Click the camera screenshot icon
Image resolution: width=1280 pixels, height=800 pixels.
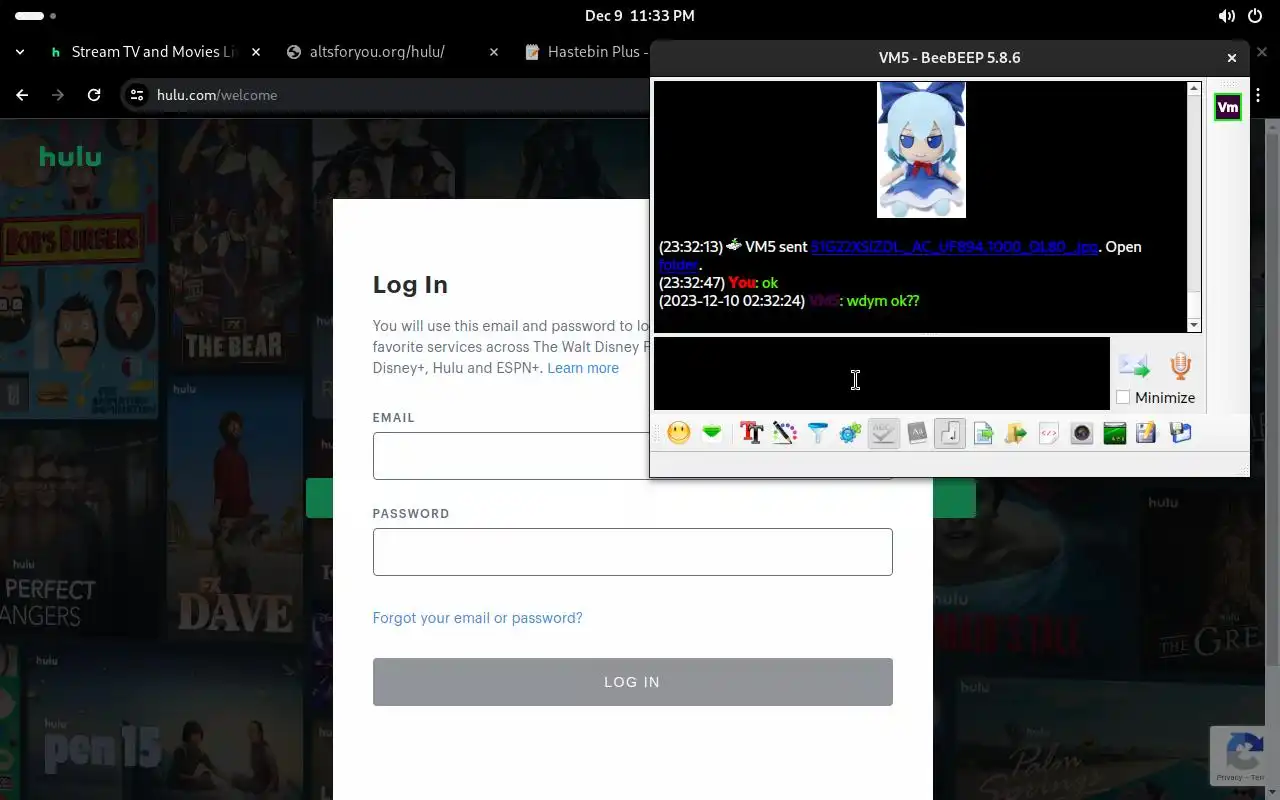[1081, 433]
